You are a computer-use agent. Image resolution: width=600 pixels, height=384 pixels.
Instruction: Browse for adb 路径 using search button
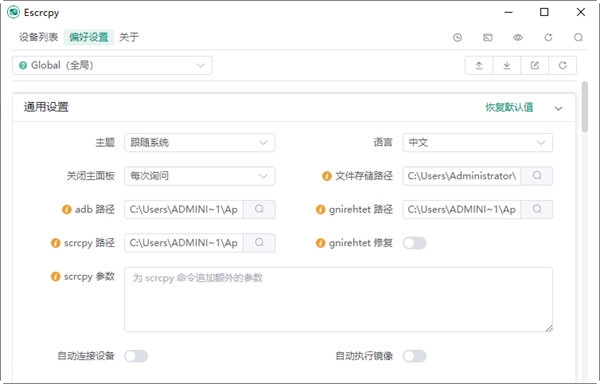coord(259,209)
